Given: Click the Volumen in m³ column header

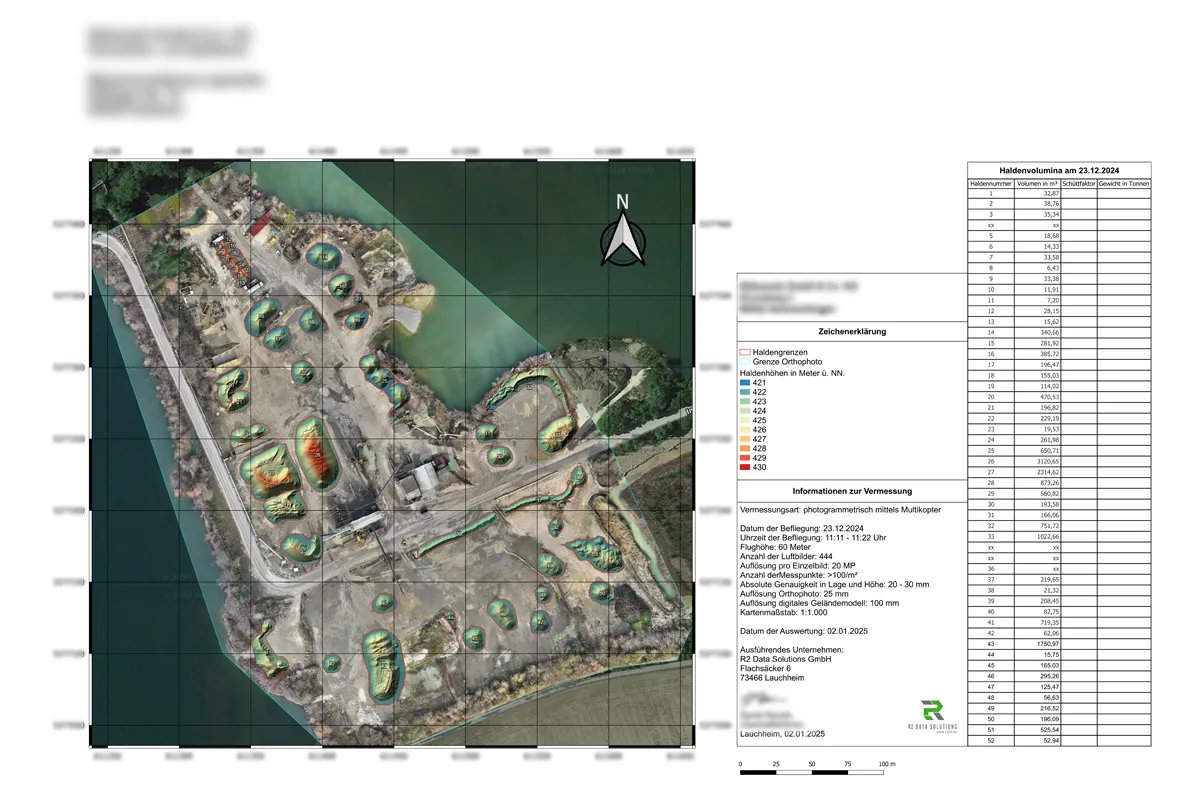Looking at the screenshot, I should pyautogui.click(x=1038, y=183).
